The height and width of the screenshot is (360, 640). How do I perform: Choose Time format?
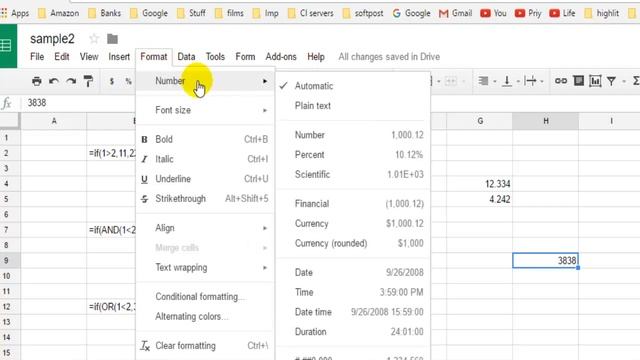(353, 292)
